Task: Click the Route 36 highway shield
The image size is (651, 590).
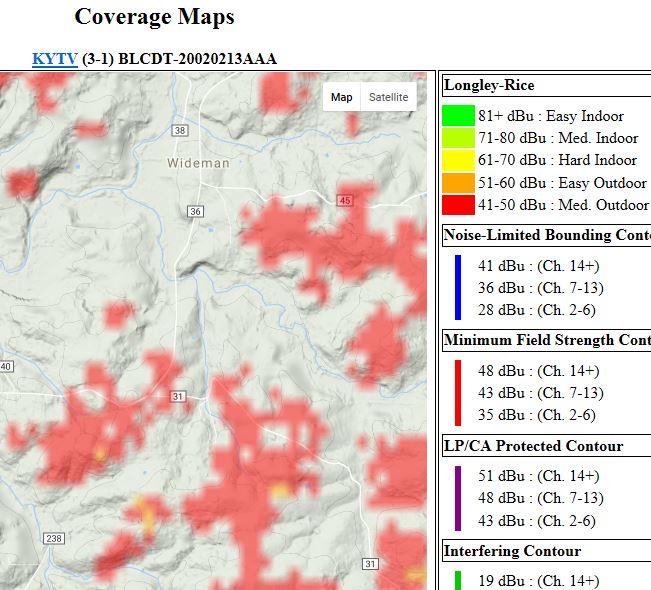Action: point(195,211)
